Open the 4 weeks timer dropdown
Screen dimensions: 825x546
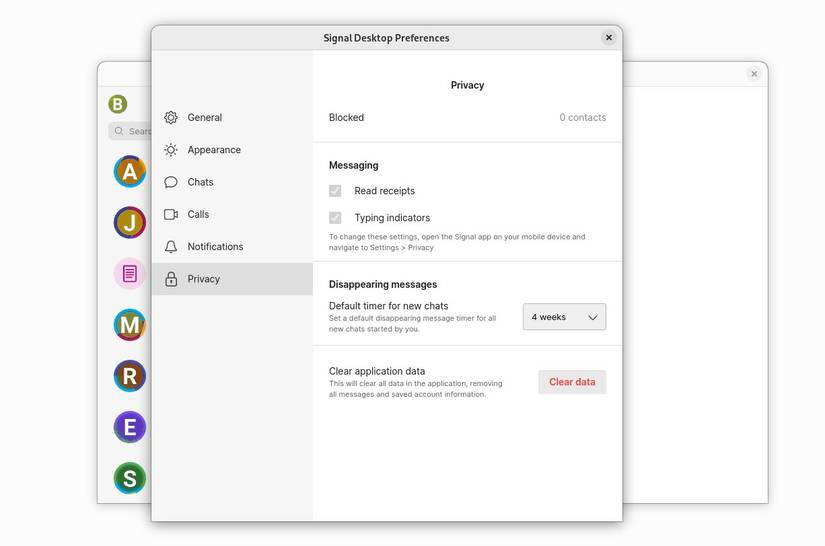[564, 317]
